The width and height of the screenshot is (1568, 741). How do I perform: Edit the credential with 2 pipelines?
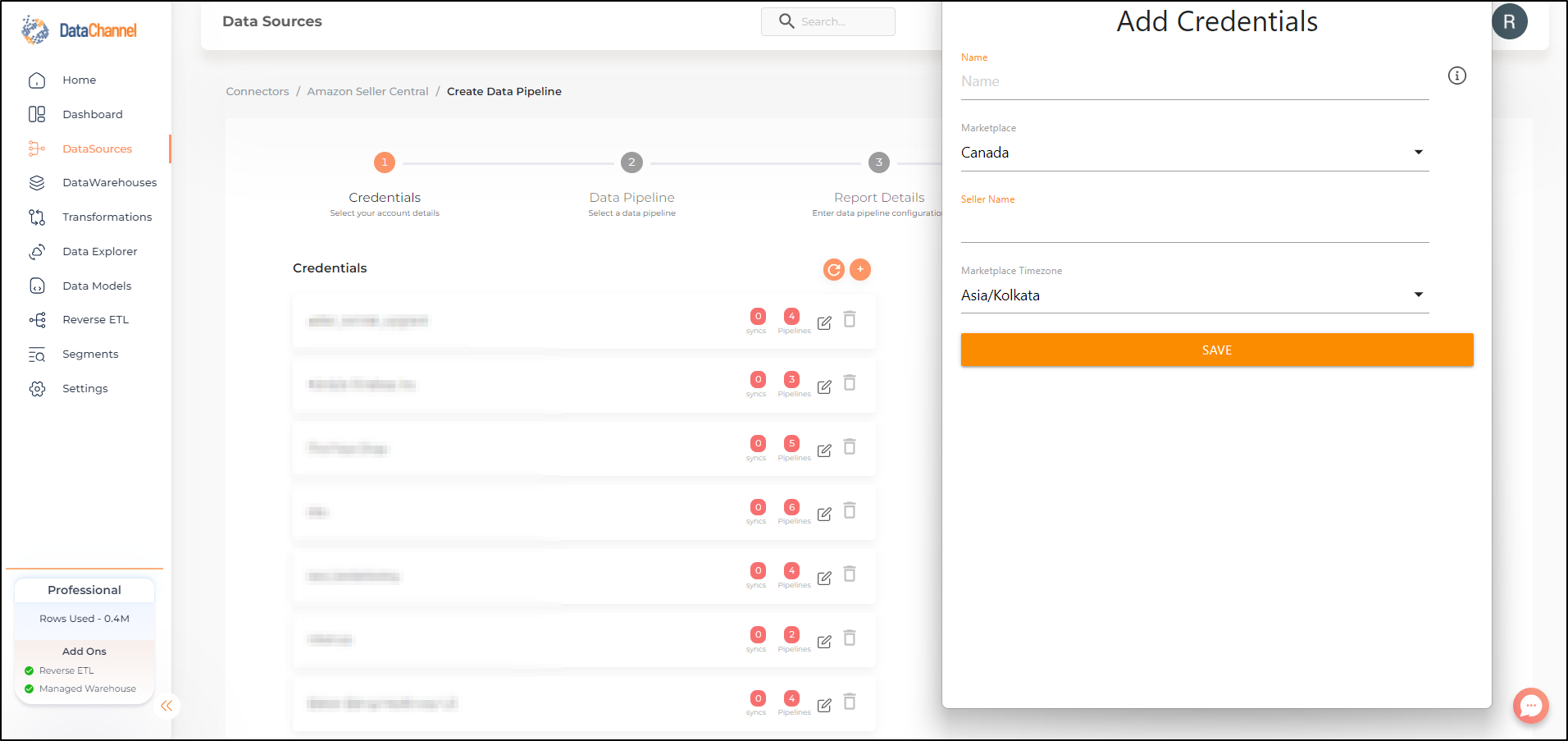point(824,642)
